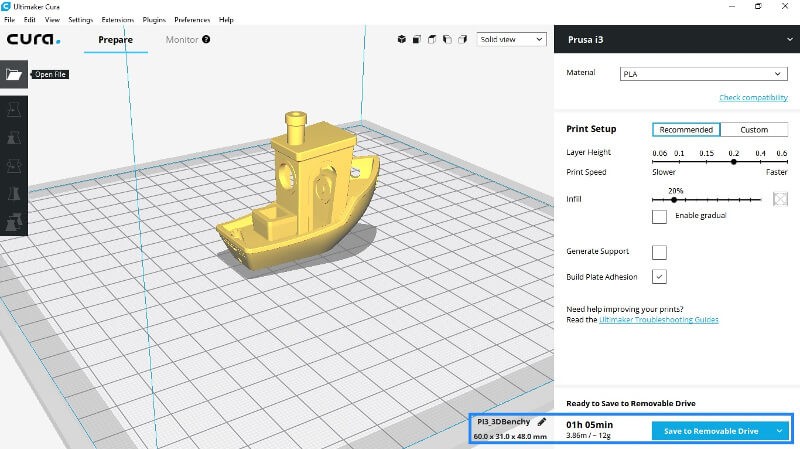This screenshot has width=800, height=449.
Task: Switch to front camera view icon
Action: [x=417, y=40]
